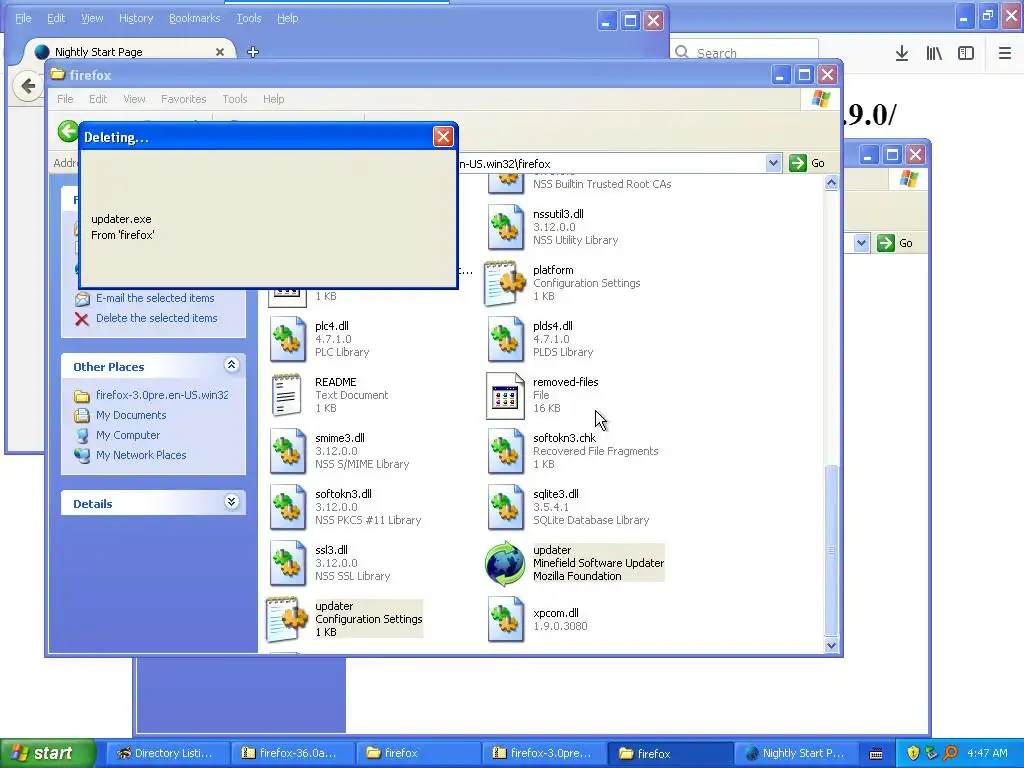Select the platform Configuration Settings icon
This screenshot has height=768, width=1024.
point(505,283)
